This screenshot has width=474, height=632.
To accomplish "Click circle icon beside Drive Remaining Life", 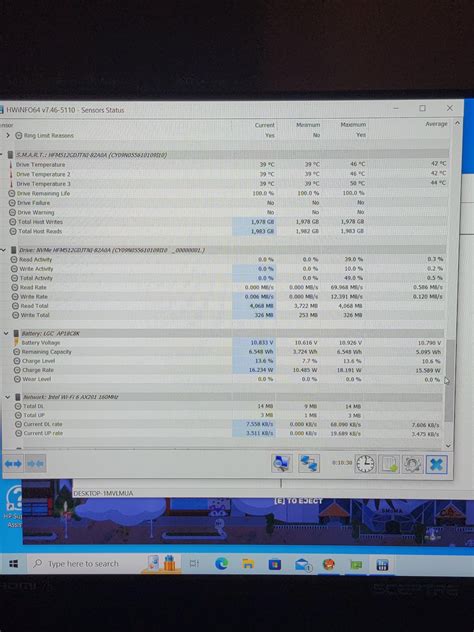I will click(12, 194).
